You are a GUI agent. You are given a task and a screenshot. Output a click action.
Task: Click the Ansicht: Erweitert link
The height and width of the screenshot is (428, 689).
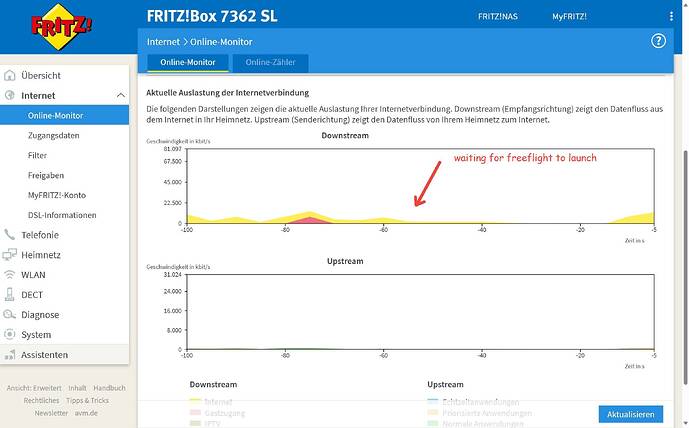click(x=34, y=388)
